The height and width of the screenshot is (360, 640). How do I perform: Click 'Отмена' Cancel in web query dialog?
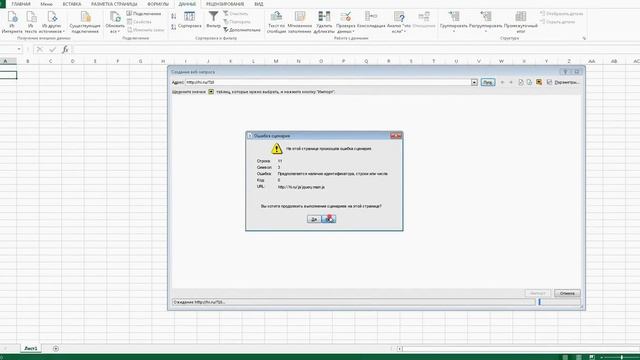click(x=567, y=293)
